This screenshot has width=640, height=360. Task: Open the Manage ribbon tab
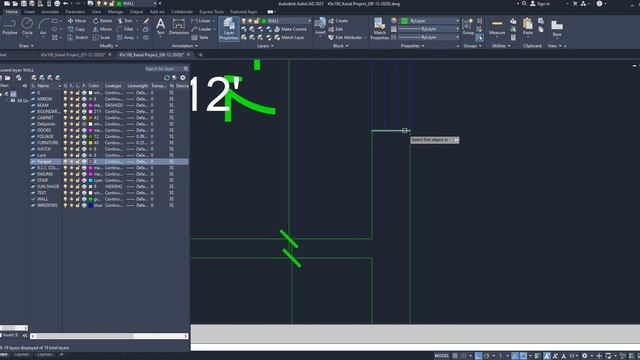point(115,12)
